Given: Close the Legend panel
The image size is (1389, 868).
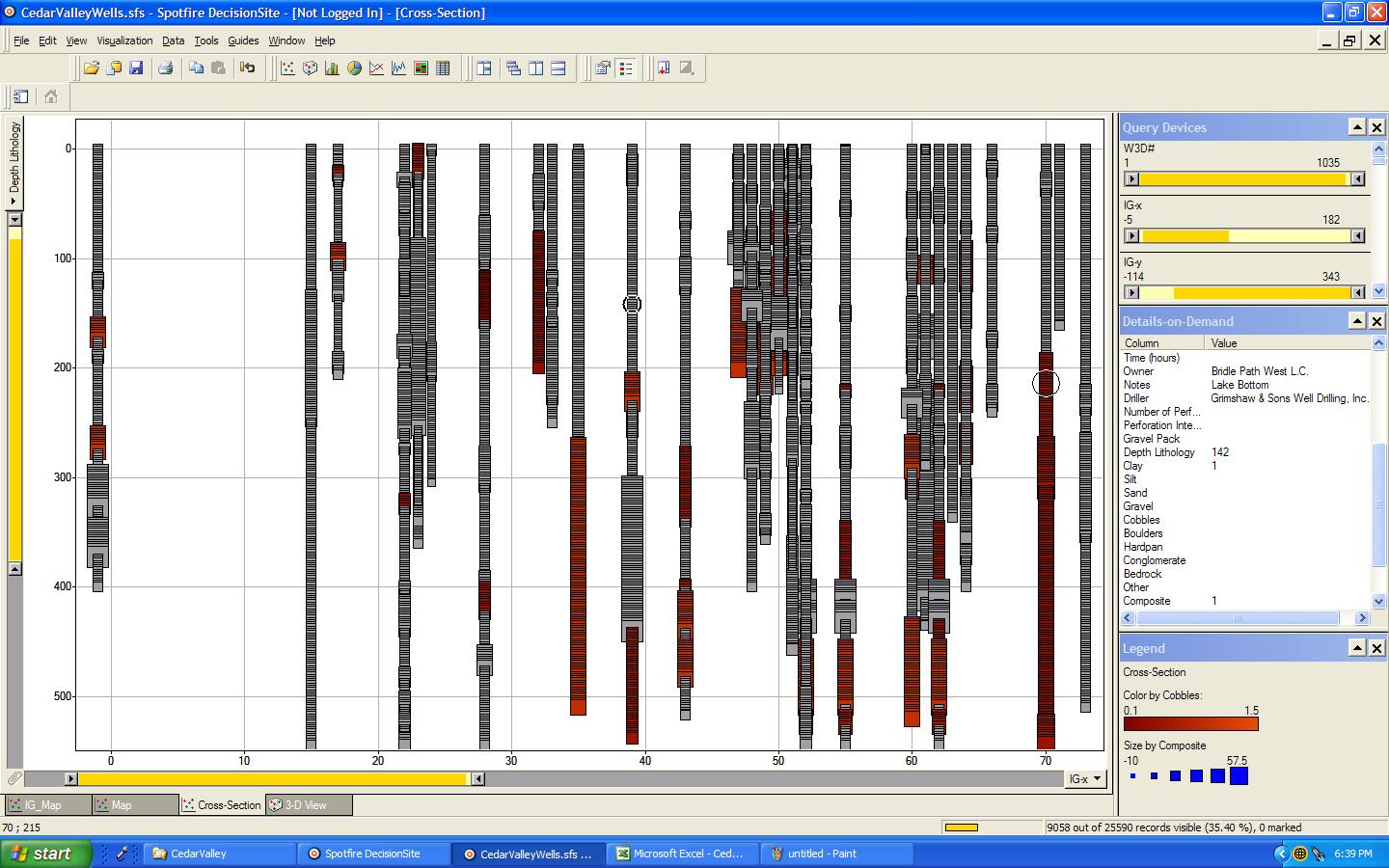Looking at the screenshot, I should pos(1376,648).
